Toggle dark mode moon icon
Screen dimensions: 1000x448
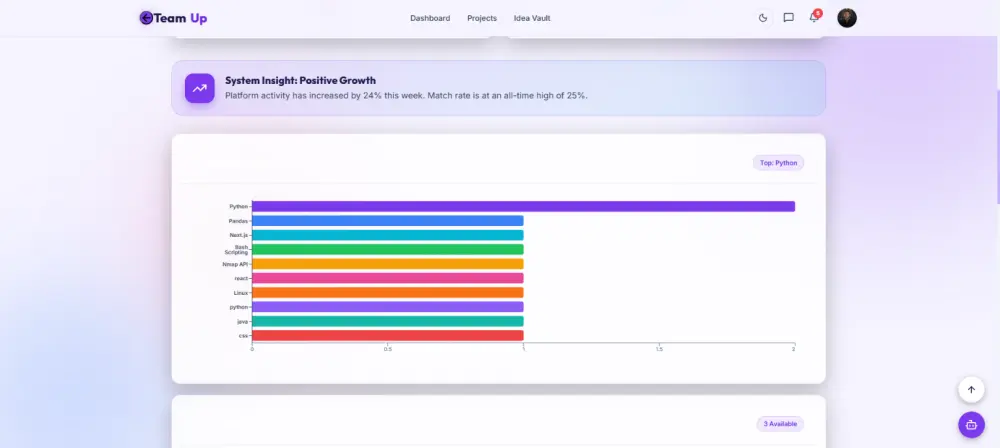[x=763, y=18]
